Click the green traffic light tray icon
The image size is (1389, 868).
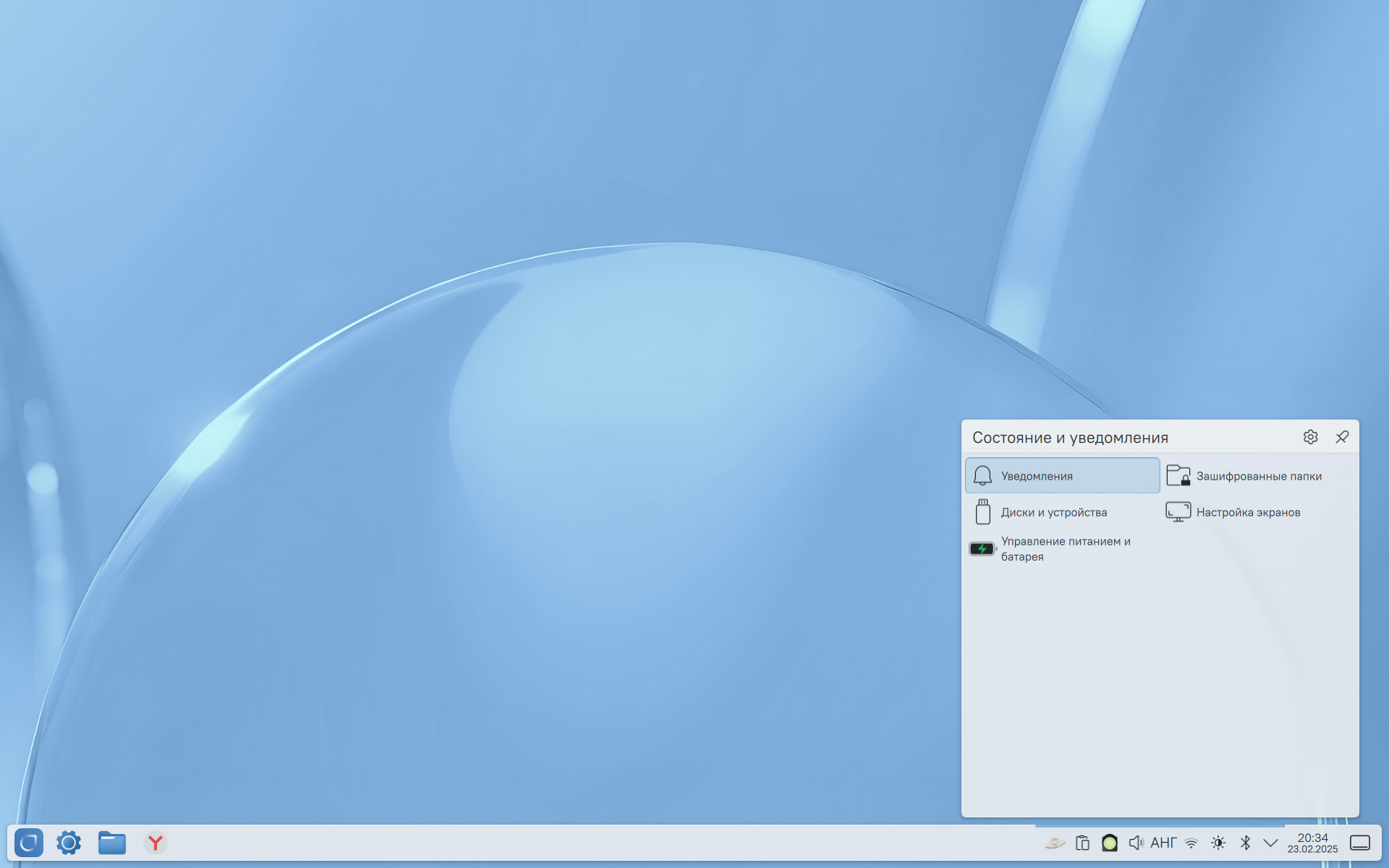[1109, 843]
